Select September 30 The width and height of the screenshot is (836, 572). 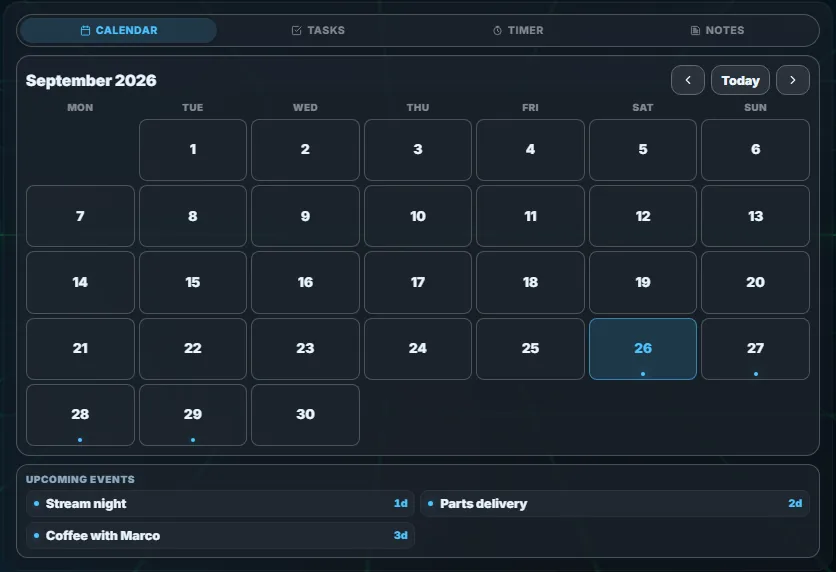coord(305,415)
